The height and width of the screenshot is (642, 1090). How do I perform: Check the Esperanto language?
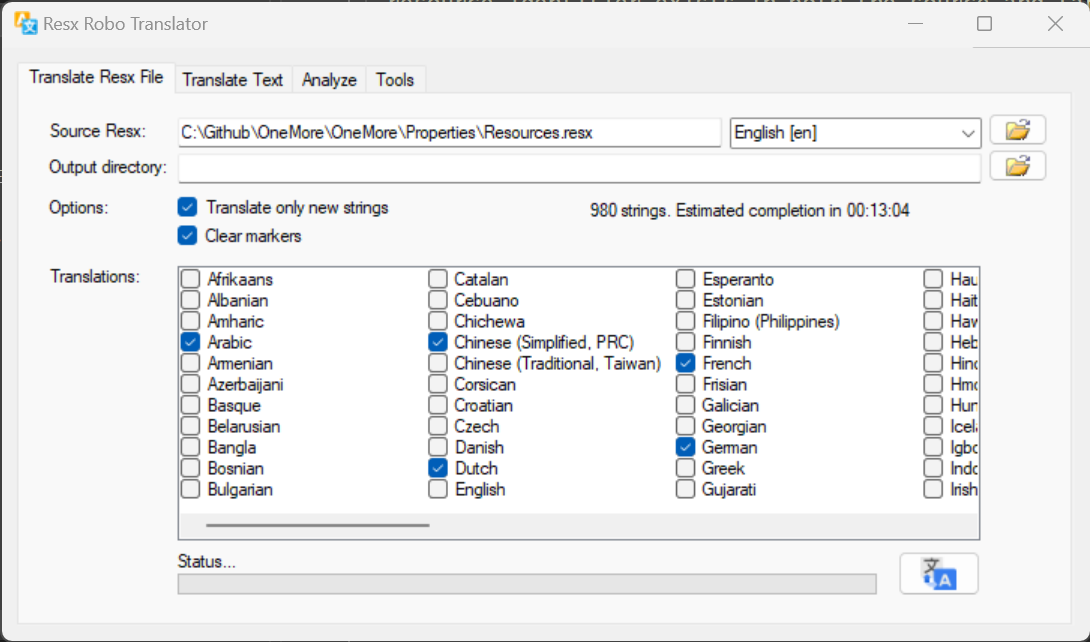(x=685, y=279)
